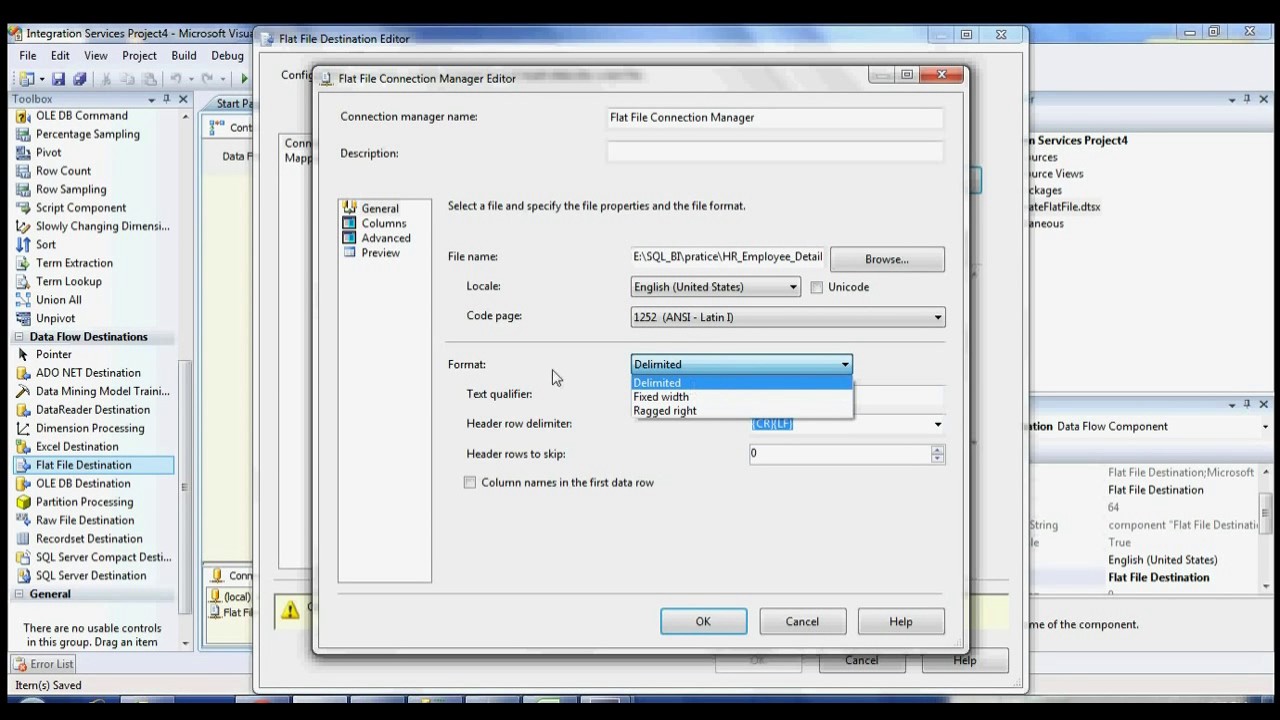Click Cancel in Connection Manager Editor
Viewport: 1280px width, 720px height.
point(802,622)
